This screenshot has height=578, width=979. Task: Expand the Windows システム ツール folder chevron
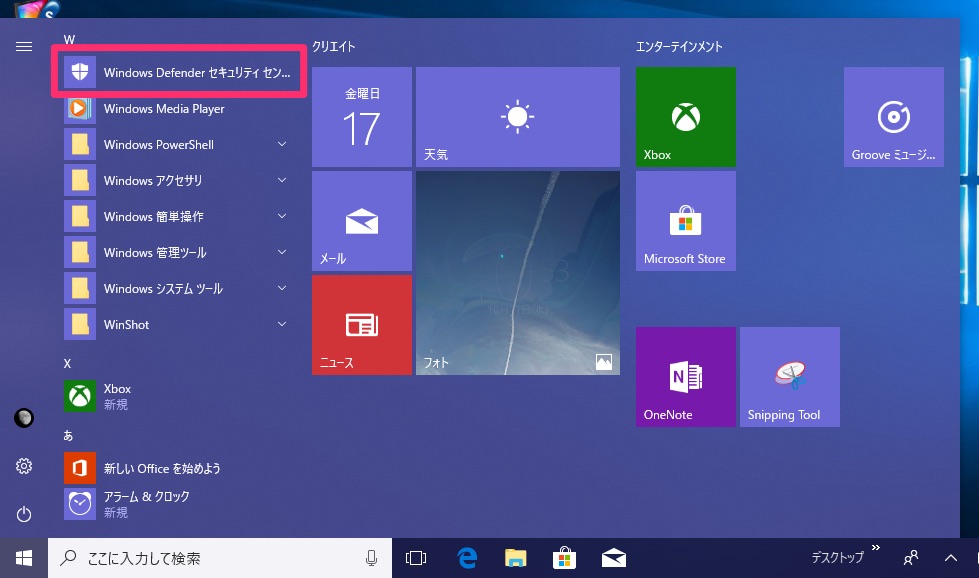click(x=282, y=288)
